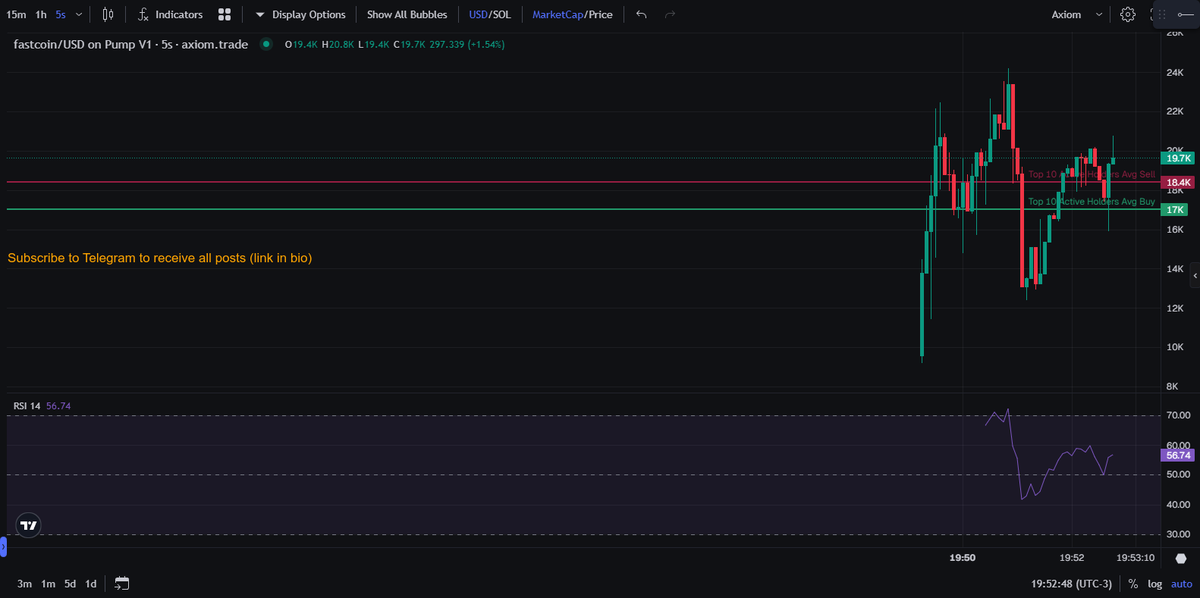The image size is (1200, 598).
Task: Click the green market status dot
Action: tap(266, 44)
